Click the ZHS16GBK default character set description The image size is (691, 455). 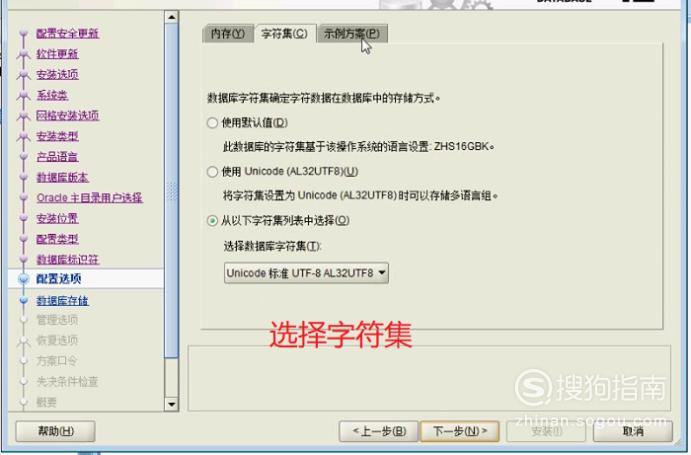(x=358, y=146)
